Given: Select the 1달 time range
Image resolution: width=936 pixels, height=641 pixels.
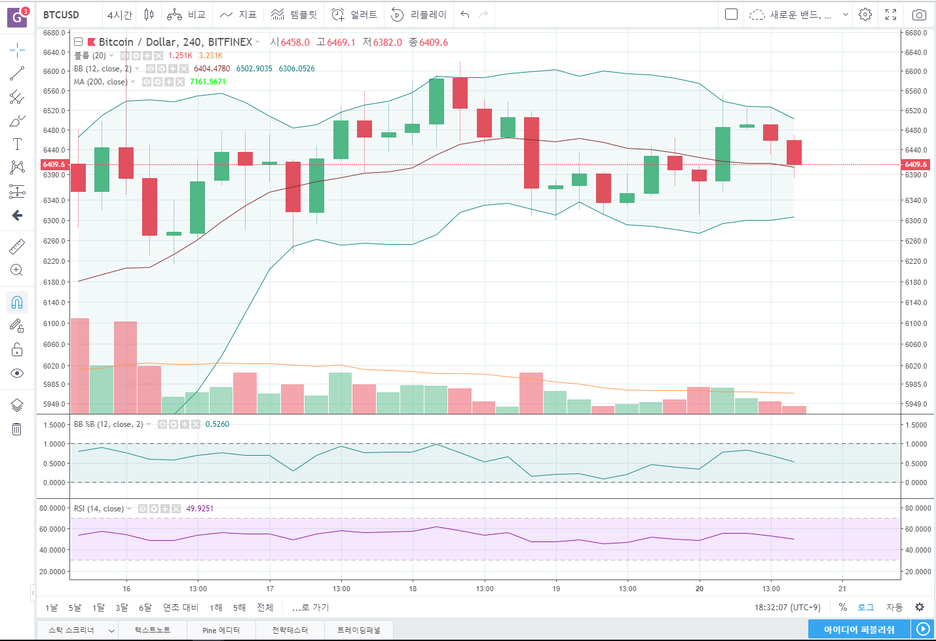Looking at the screenshot, I should point(98,608).
